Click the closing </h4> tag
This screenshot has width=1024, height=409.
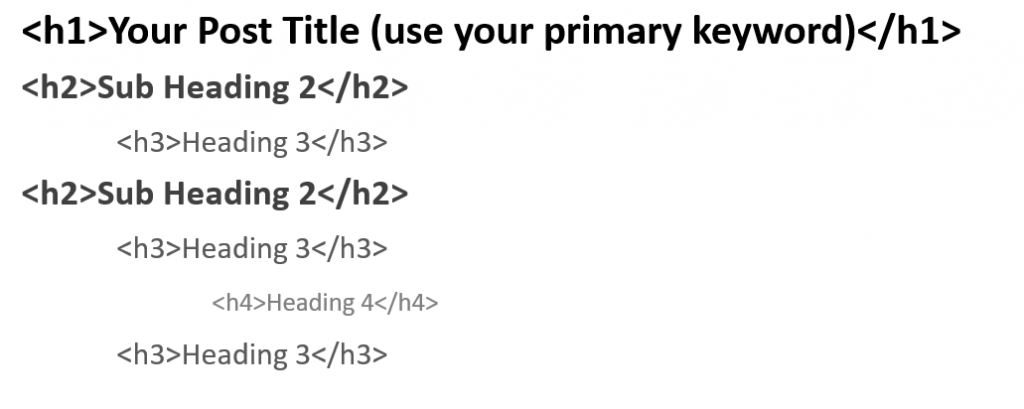[406, 303]
